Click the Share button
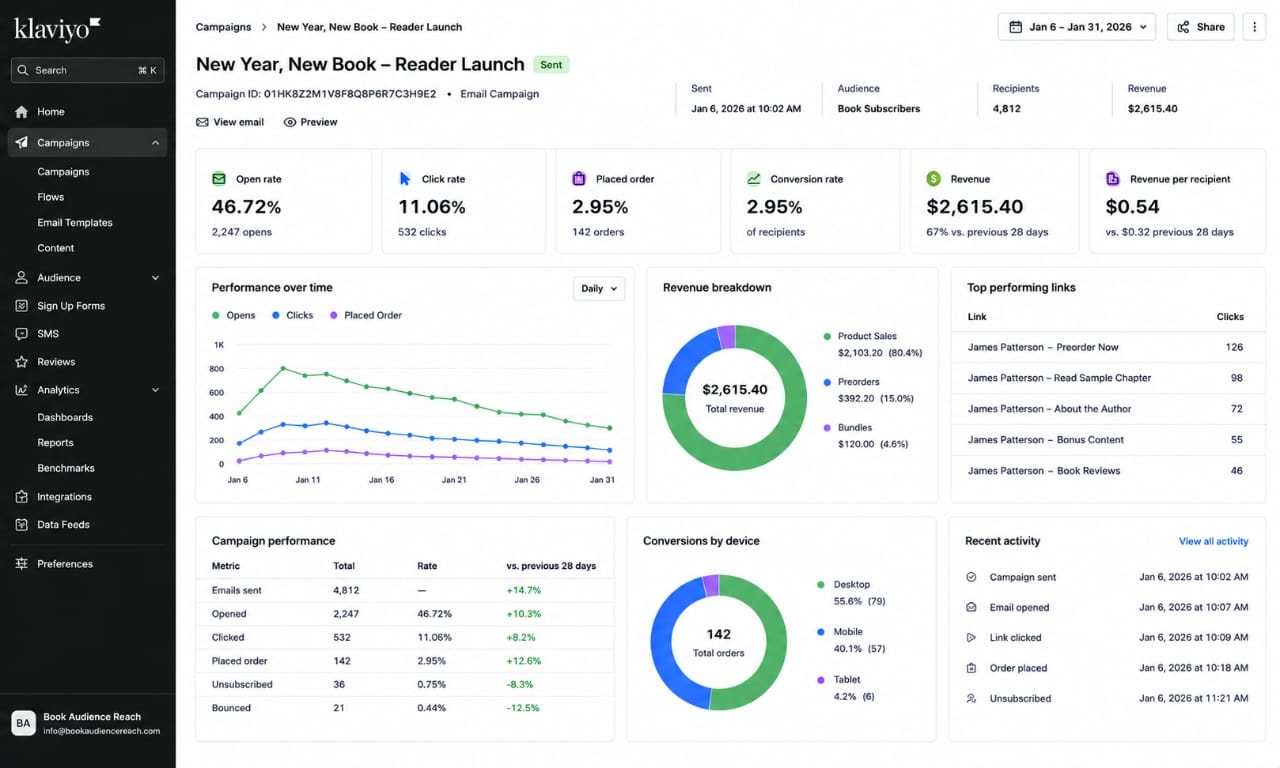The width and height of the screenshot is (1280, 768). coord(1201,27)
